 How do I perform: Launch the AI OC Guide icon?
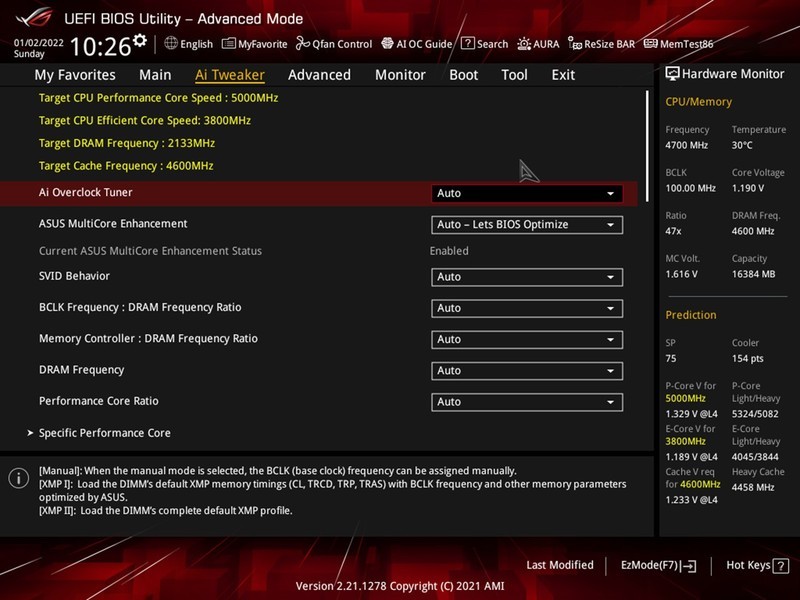(387, 43)
